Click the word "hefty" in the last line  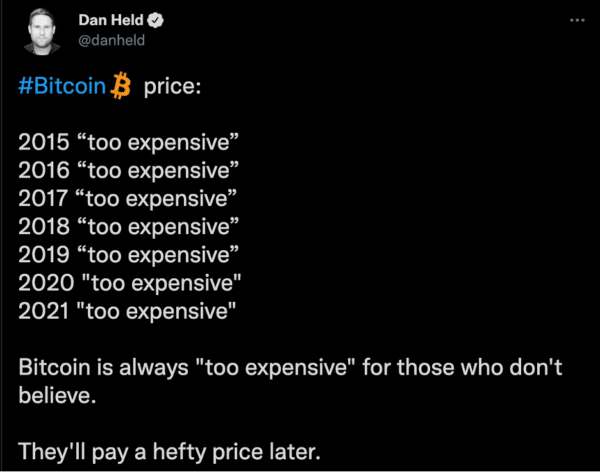click(179, 452)
